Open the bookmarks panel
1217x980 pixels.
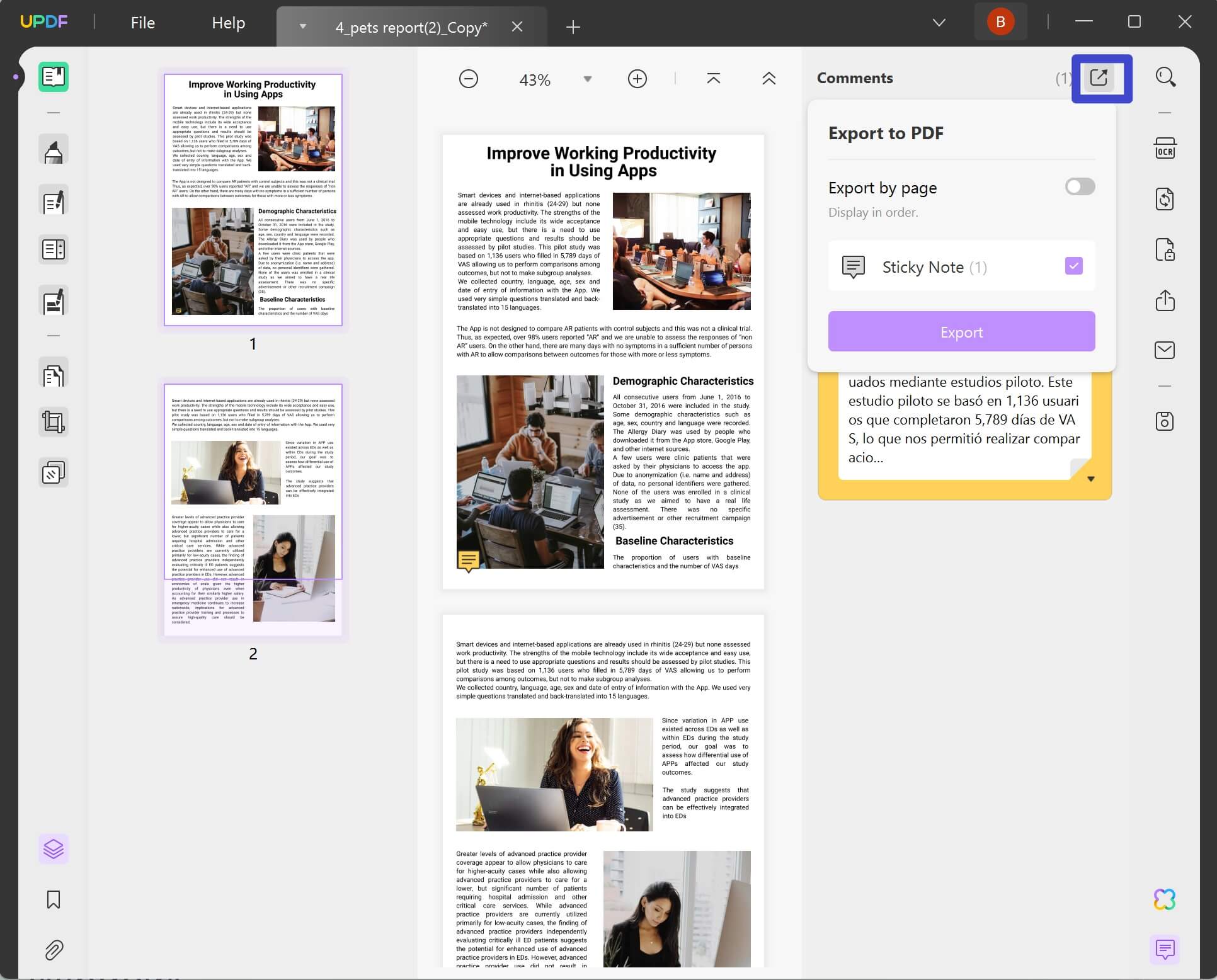(x=54, y=900)
